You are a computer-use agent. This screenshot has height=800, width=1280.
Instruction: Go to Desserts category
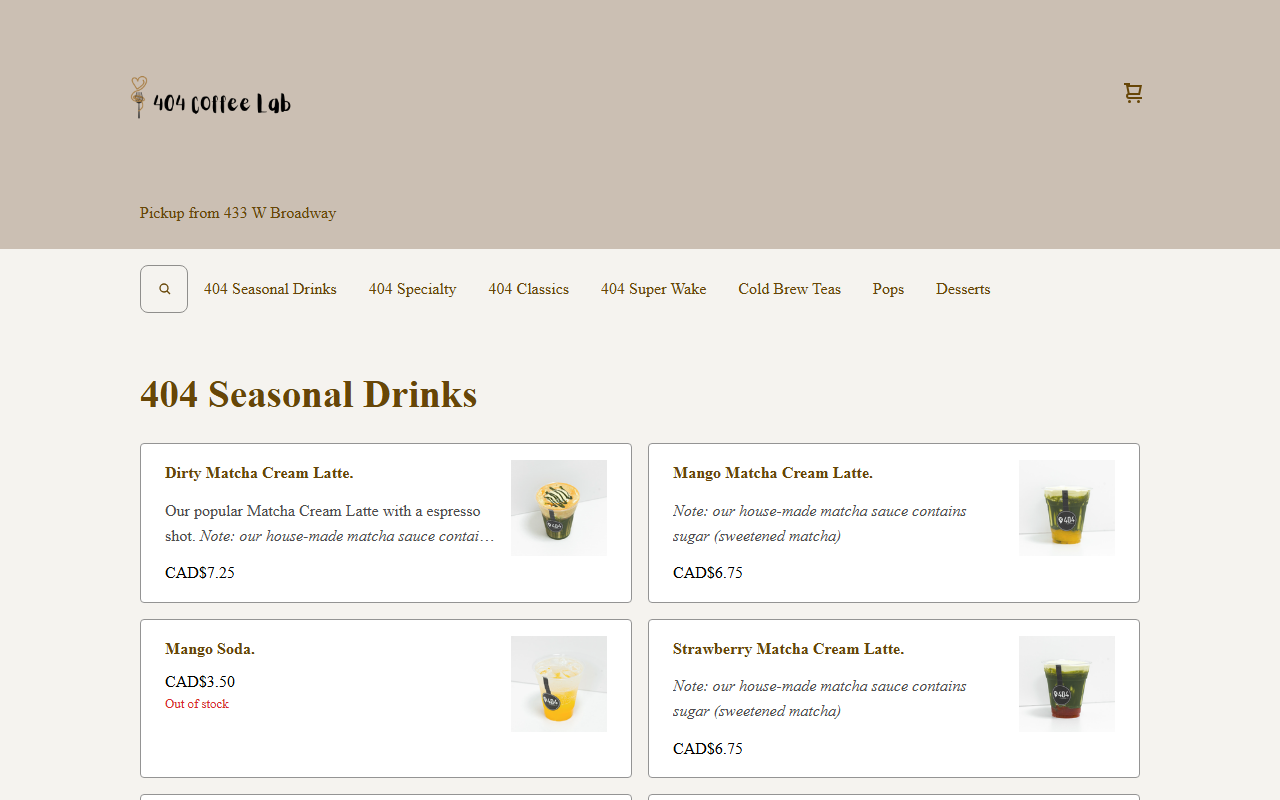tap(963, 289)
